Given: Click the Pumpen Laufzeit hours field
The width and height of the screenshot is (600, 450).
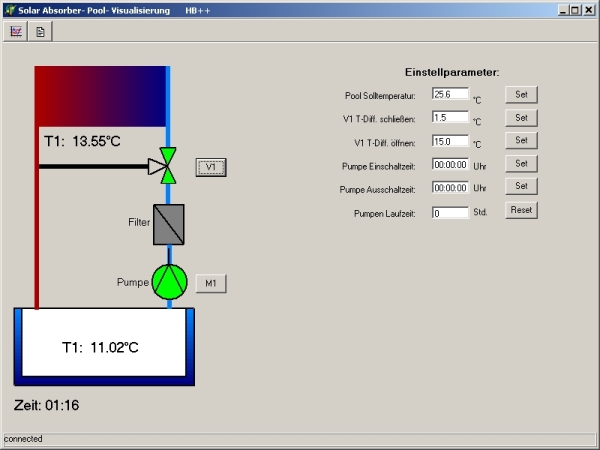Looking at the screenshot, I should click(450, 212).
